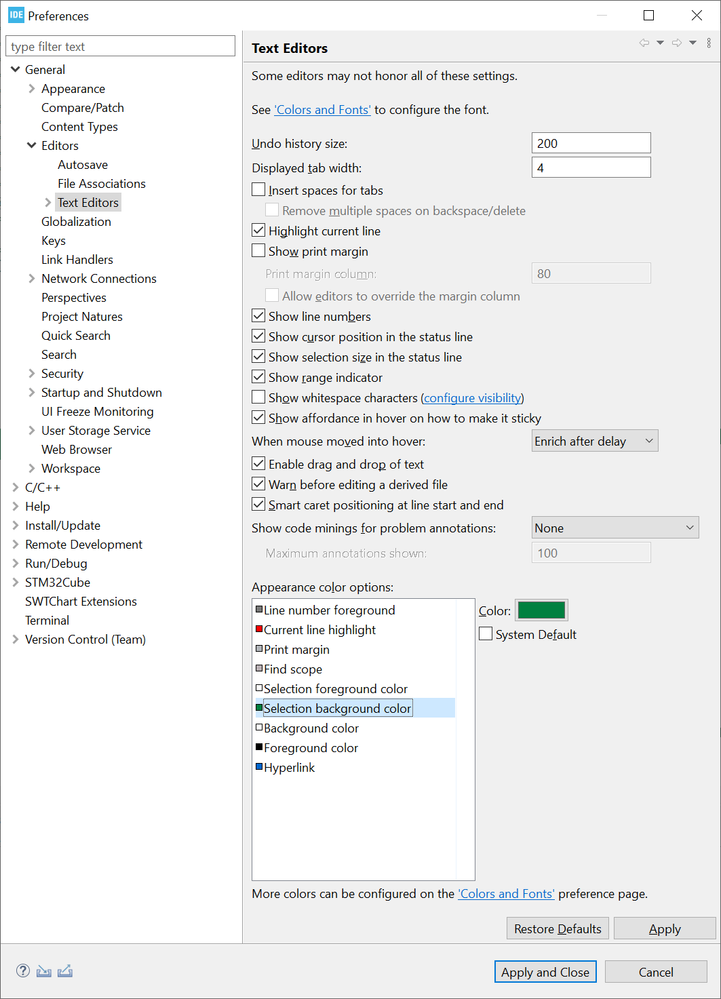The image size is (721, 999).
Task: Open the green Color picker swatch
Action: pyautogui.click(x=541, y=610)
